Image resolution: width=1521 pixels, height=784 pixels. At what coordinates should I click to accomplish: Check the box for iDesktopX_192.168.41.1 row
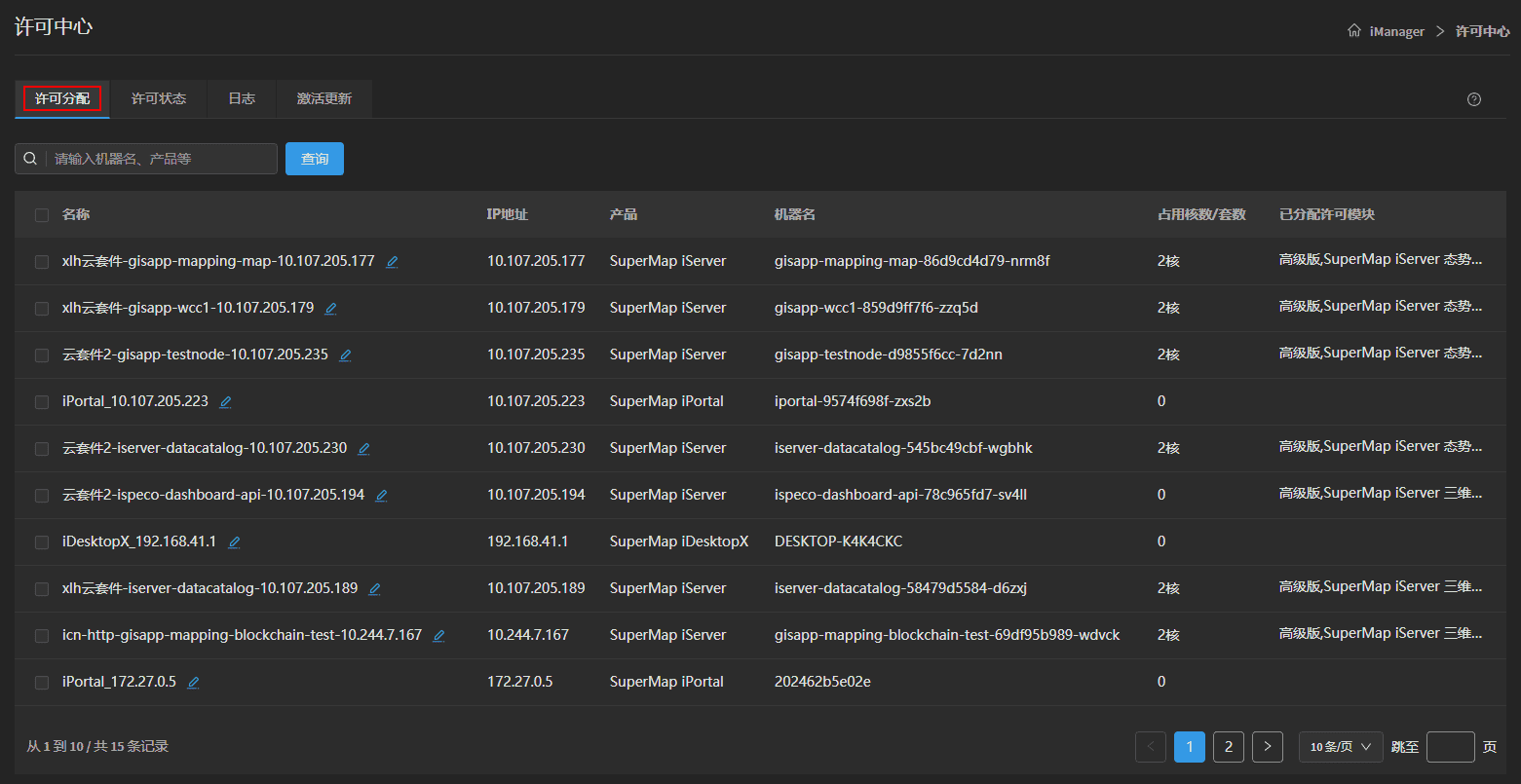42,542
